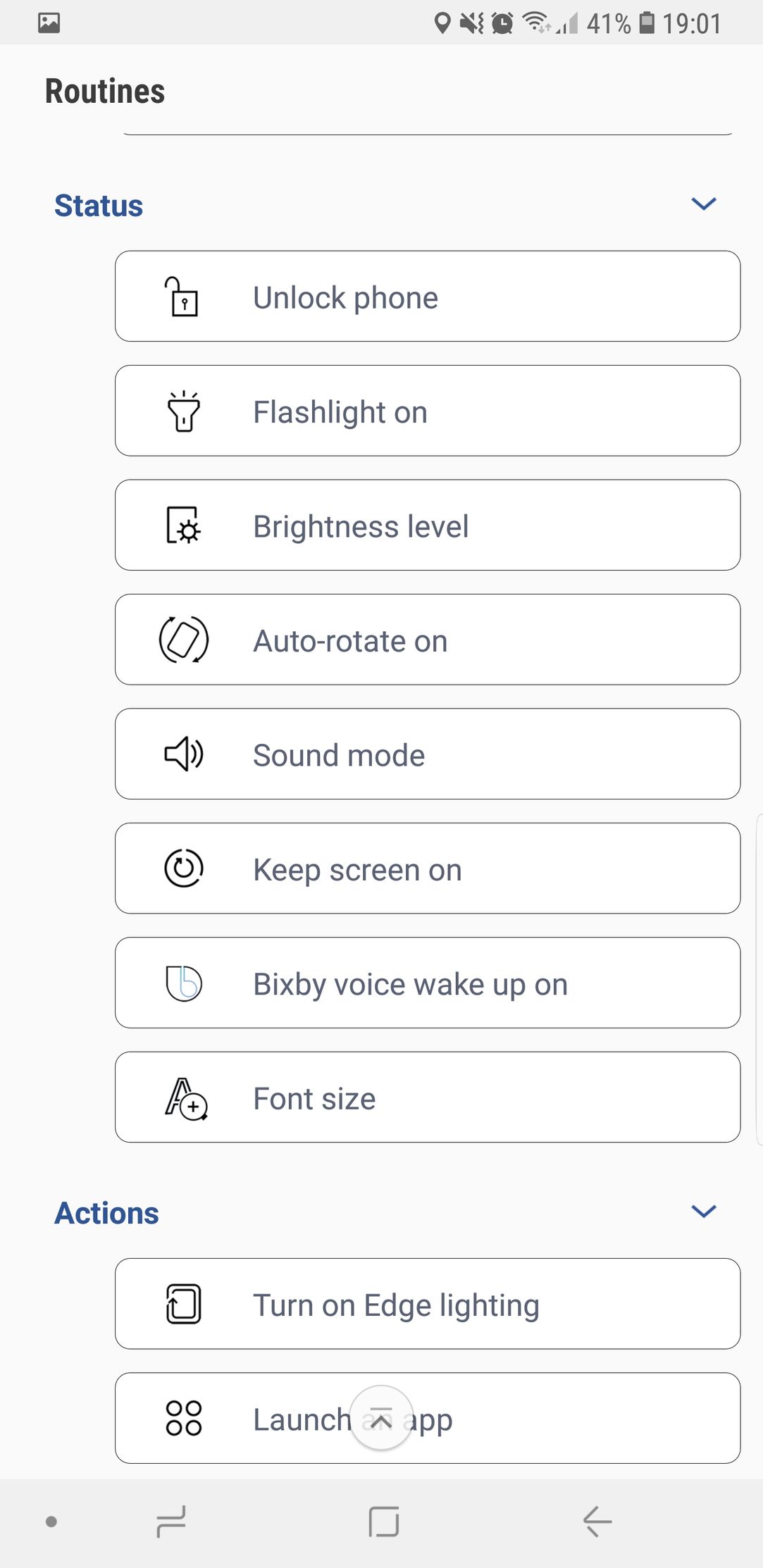Tap the sound mode speaker icon
The width and height of the screenshot is (763, 1568).
point(183,754)
